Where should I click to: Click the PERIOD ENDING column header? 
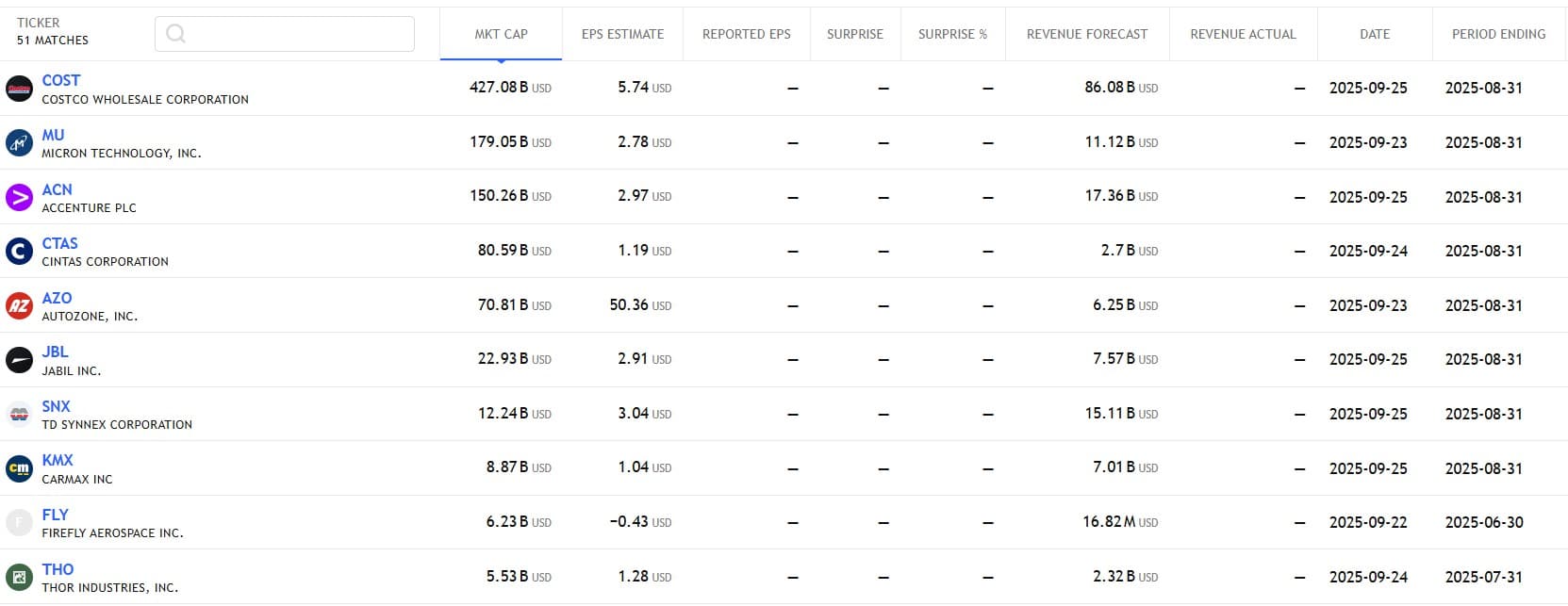click(x=1498, y=34)
